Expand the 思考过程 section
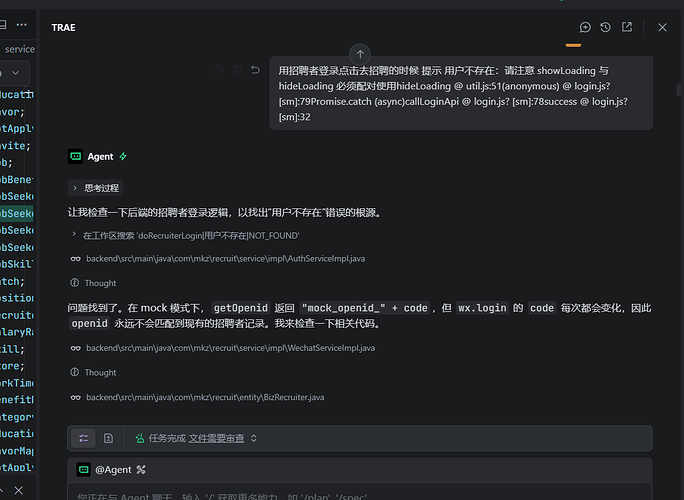 pos(96,188)
